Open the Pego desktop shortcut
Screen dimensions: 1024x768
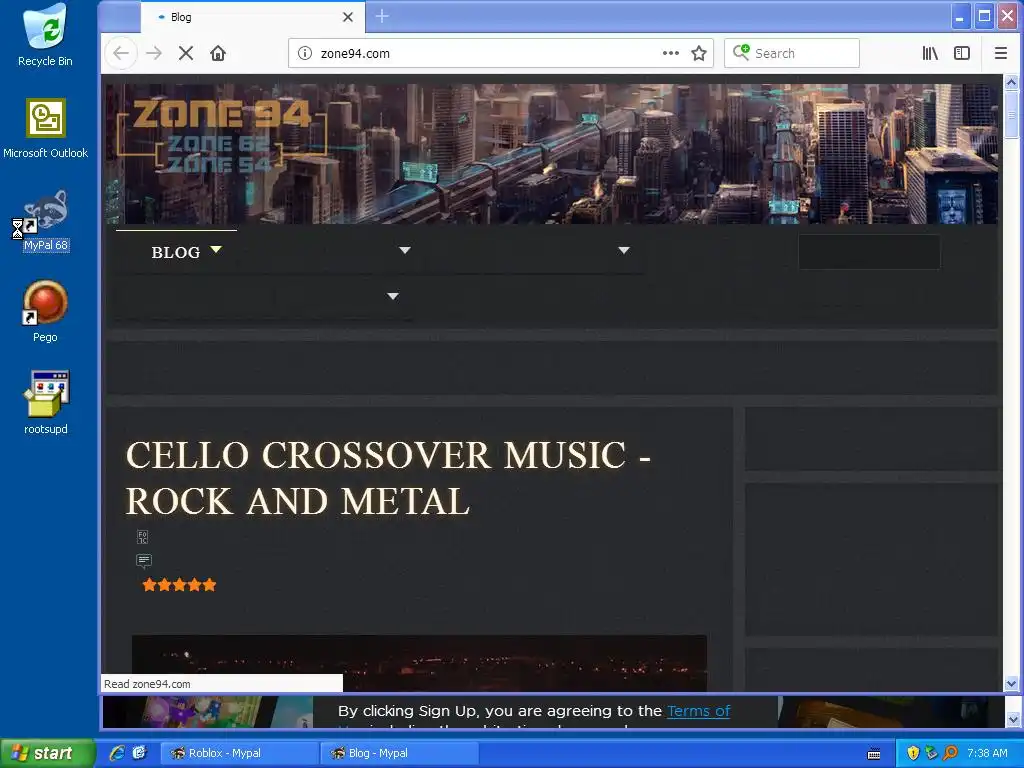coord(45,312)
